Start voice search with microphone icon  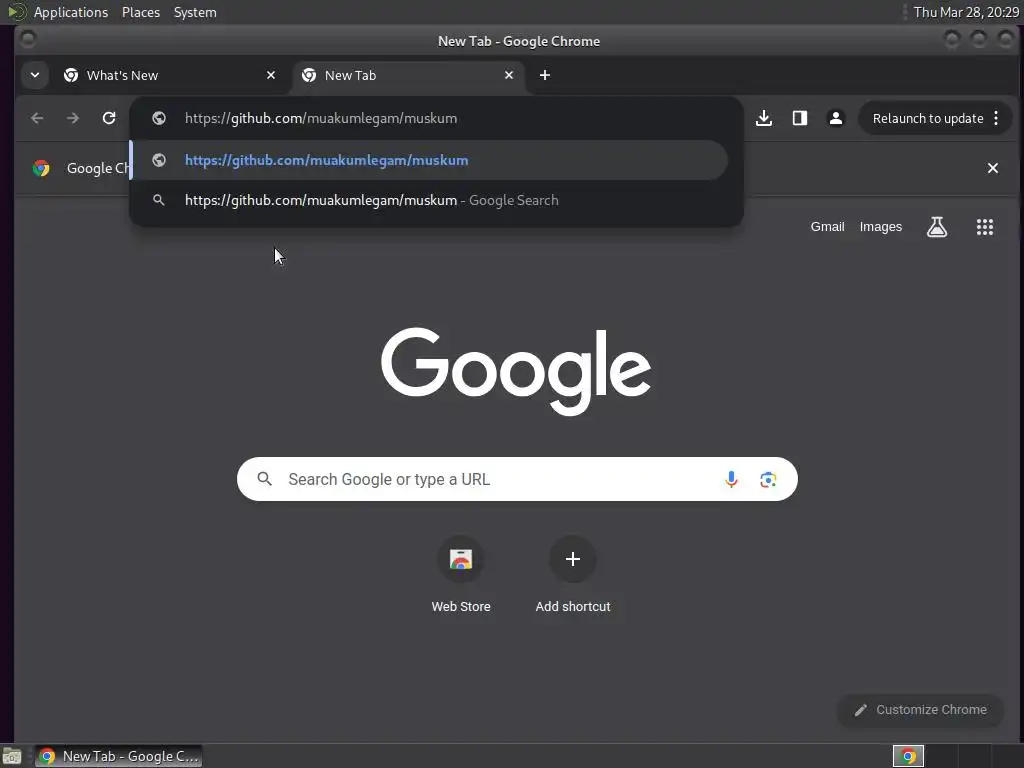tap(731, 479)
